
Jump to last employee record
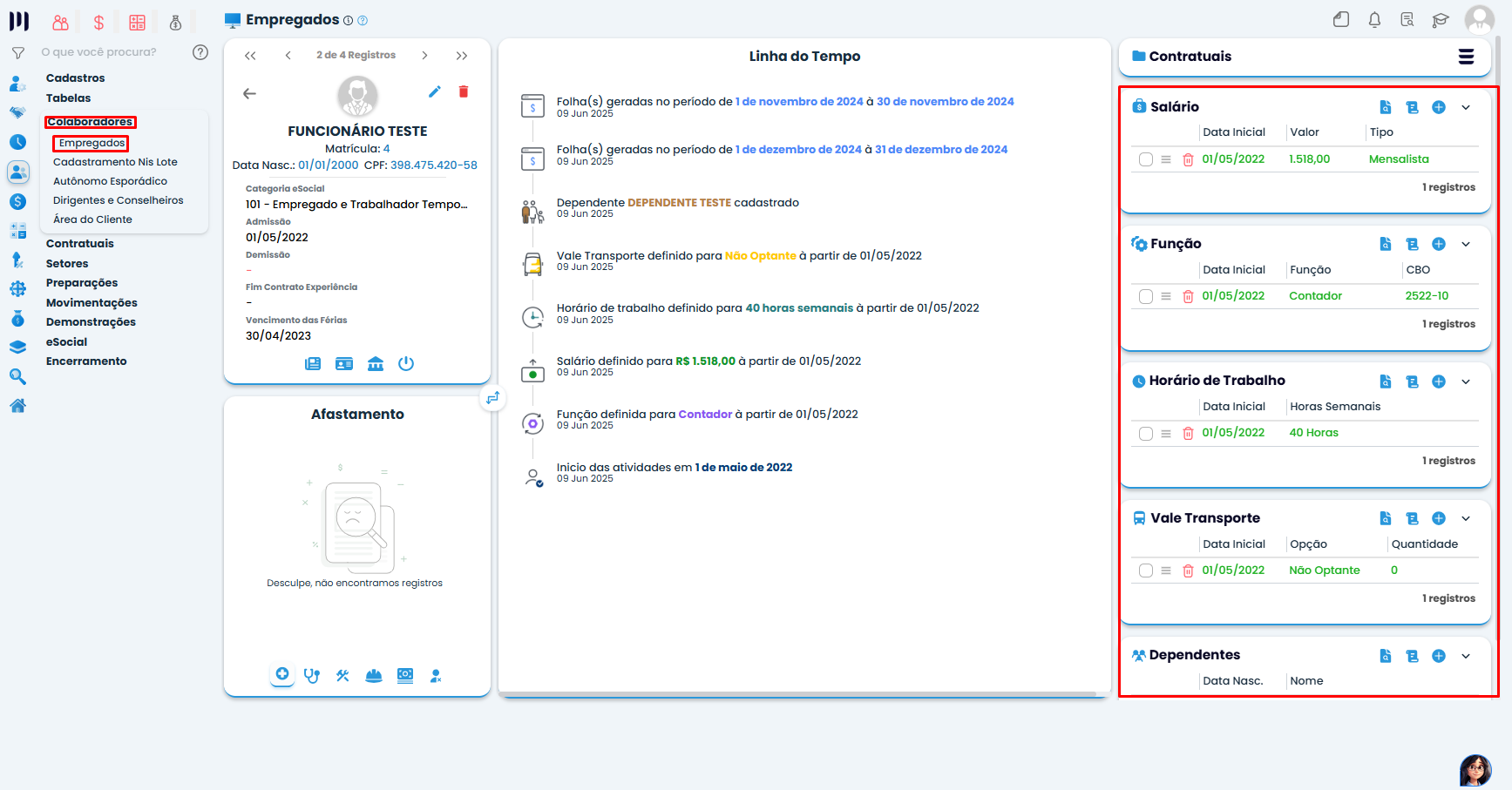tap(462, 55)
